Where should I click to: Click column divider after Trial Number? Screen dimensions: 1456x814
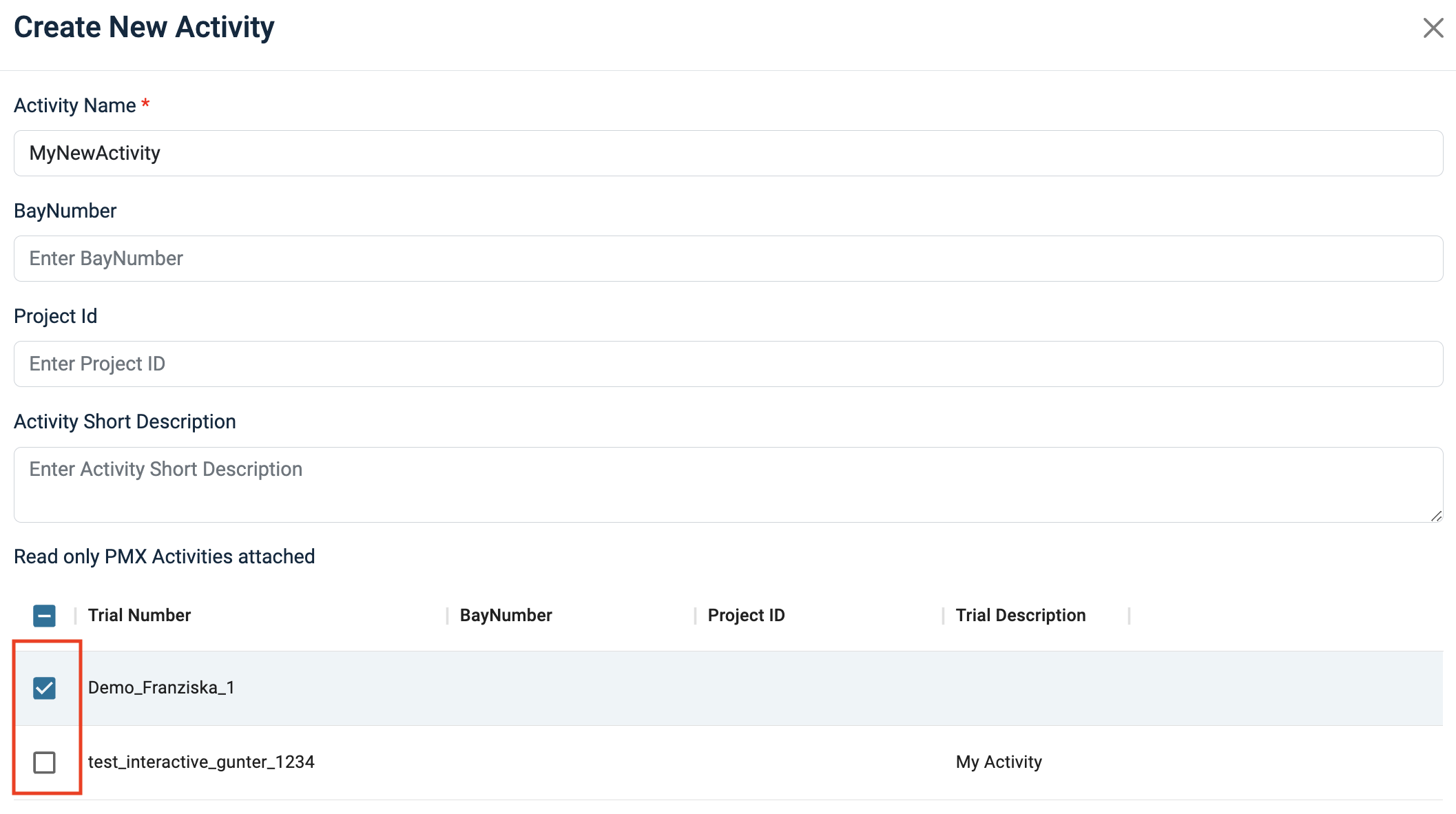(447, 616)
